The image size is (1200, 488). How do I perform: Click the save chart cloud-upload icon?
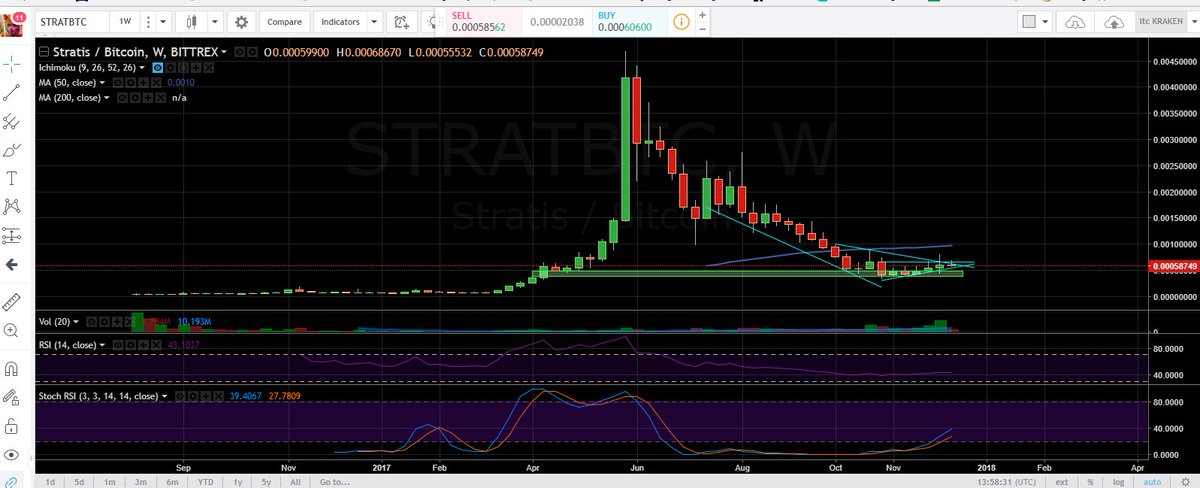1114,22
